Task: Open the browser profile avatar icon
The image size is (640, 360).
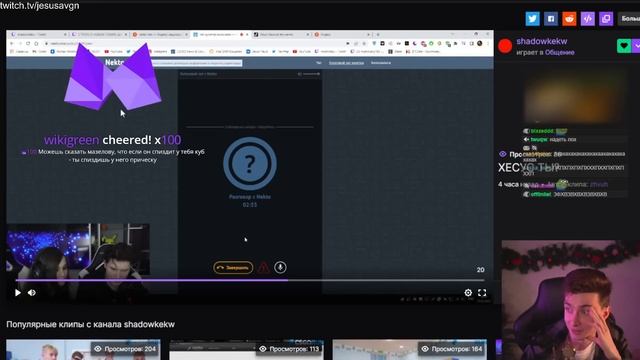Action: coord(480,43)
